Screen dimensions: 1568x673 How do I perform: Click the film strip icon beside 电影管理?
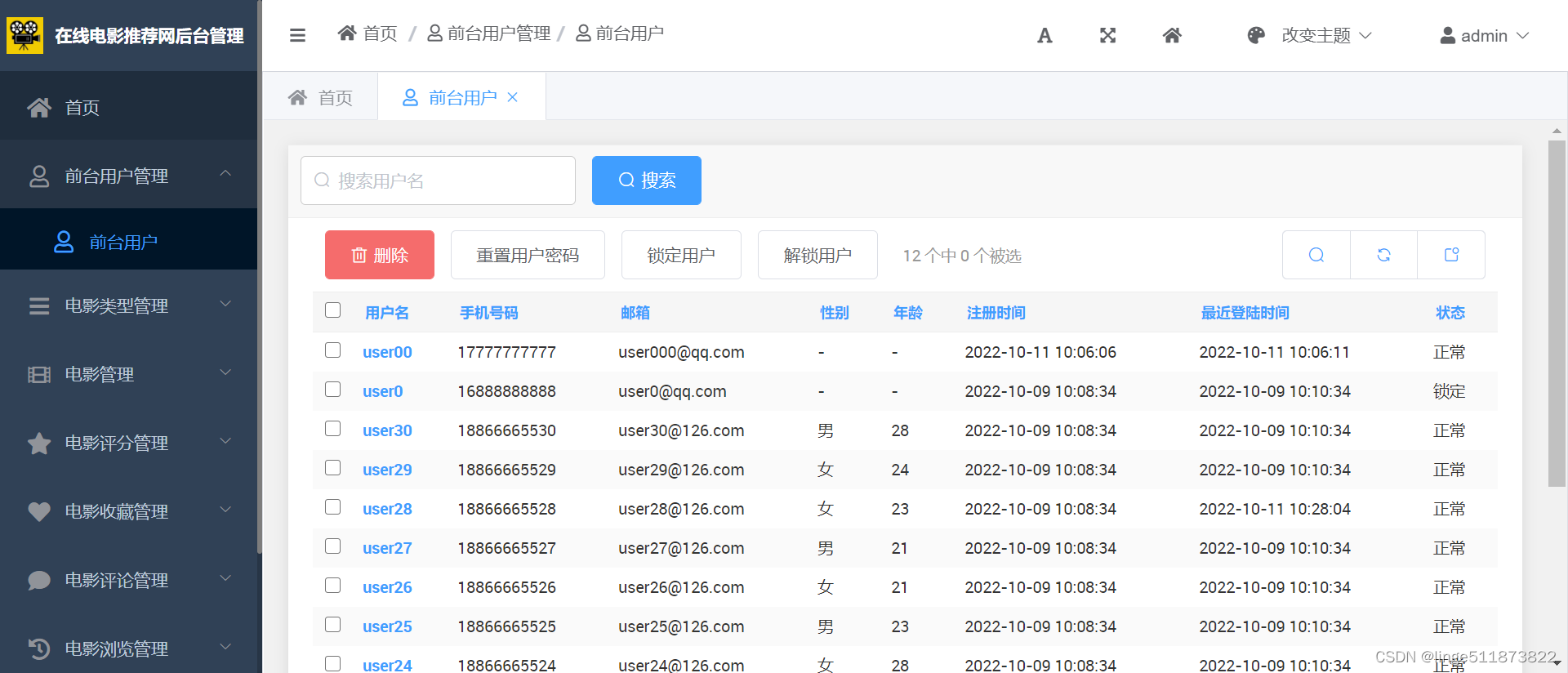(39, 375)
